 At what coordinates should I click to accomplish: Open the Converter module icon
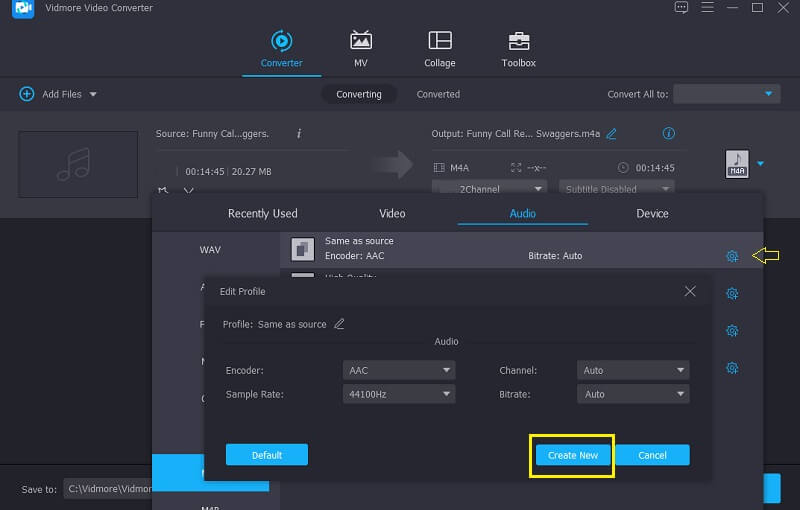(x=281, y=42)
